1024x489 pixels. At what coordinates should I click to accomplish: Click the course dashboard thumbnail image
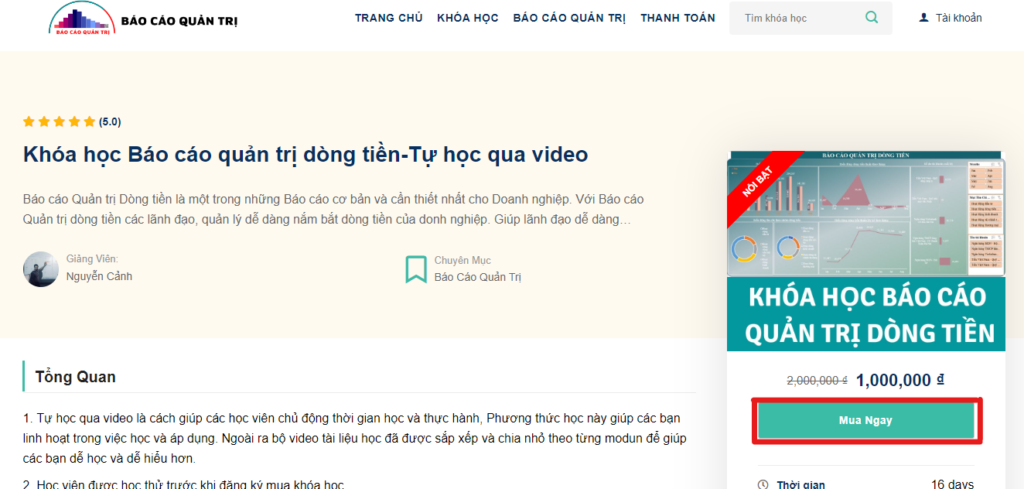tap(866, 213)
